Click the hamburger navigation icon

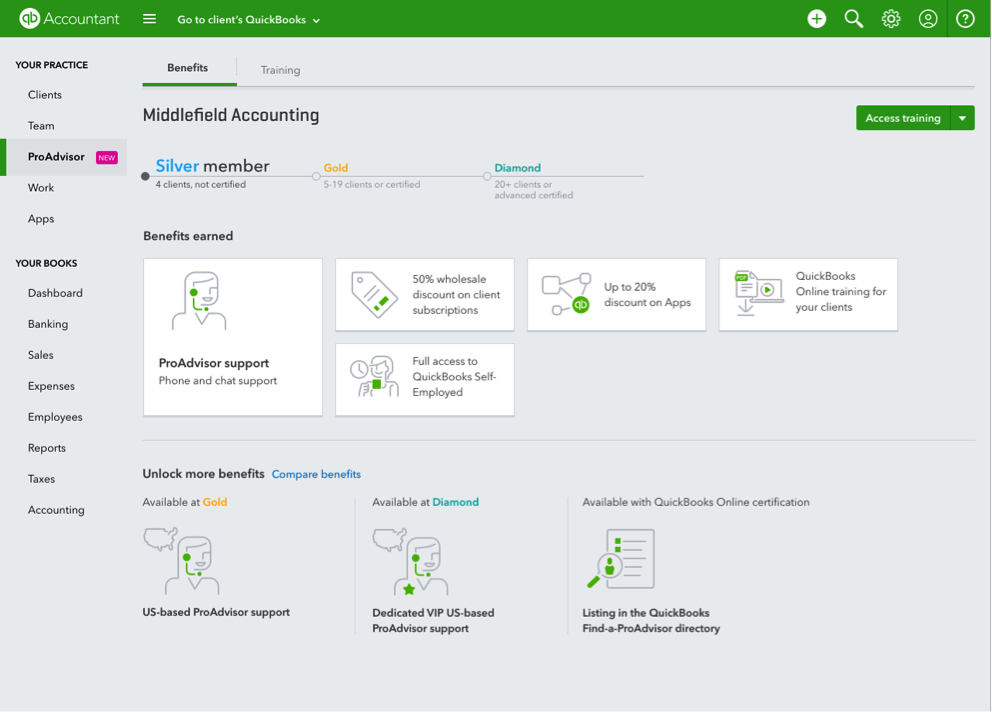[148, 18]
